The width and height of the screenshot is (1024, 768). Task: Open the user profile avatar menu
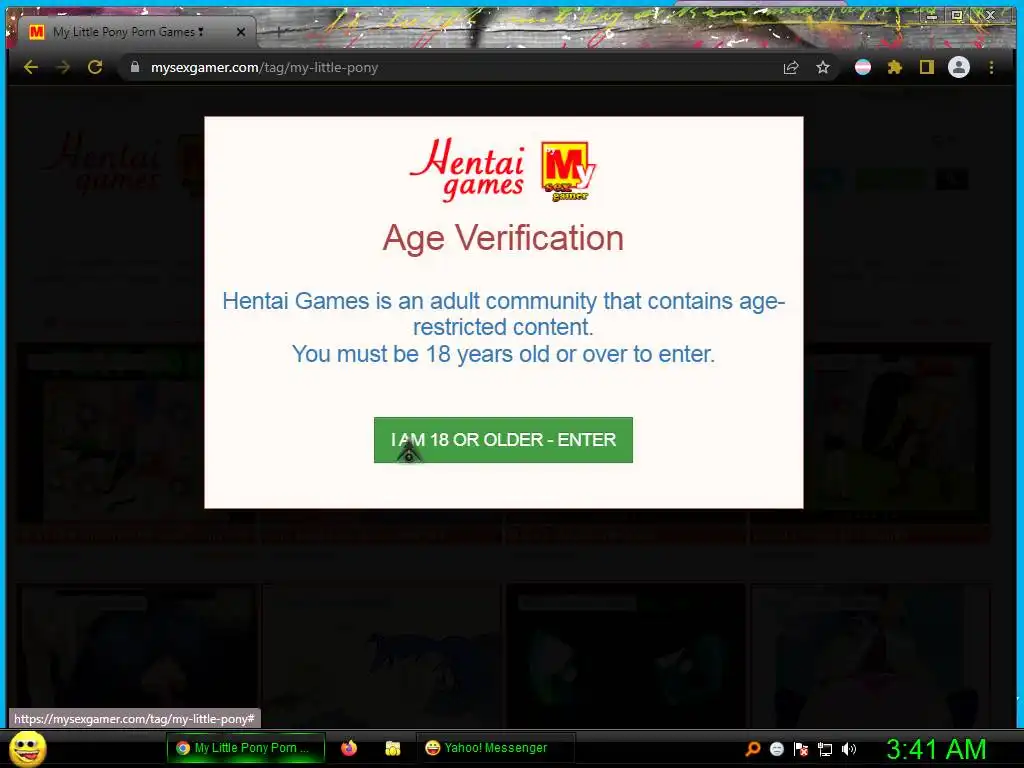(959, 67)
